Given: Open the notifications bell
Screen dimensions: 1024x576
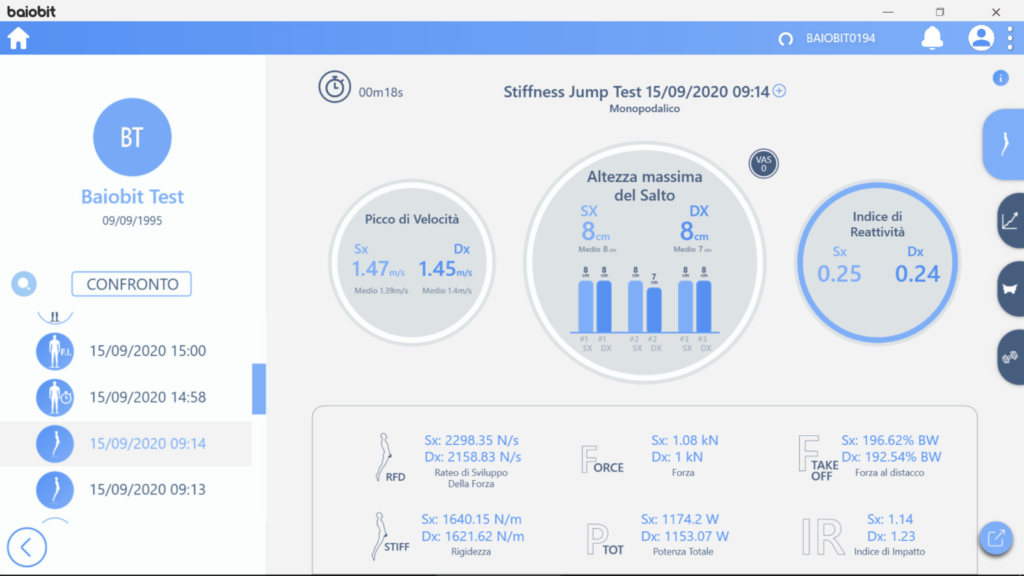Looking at the screenshot, I should [932, 38].
